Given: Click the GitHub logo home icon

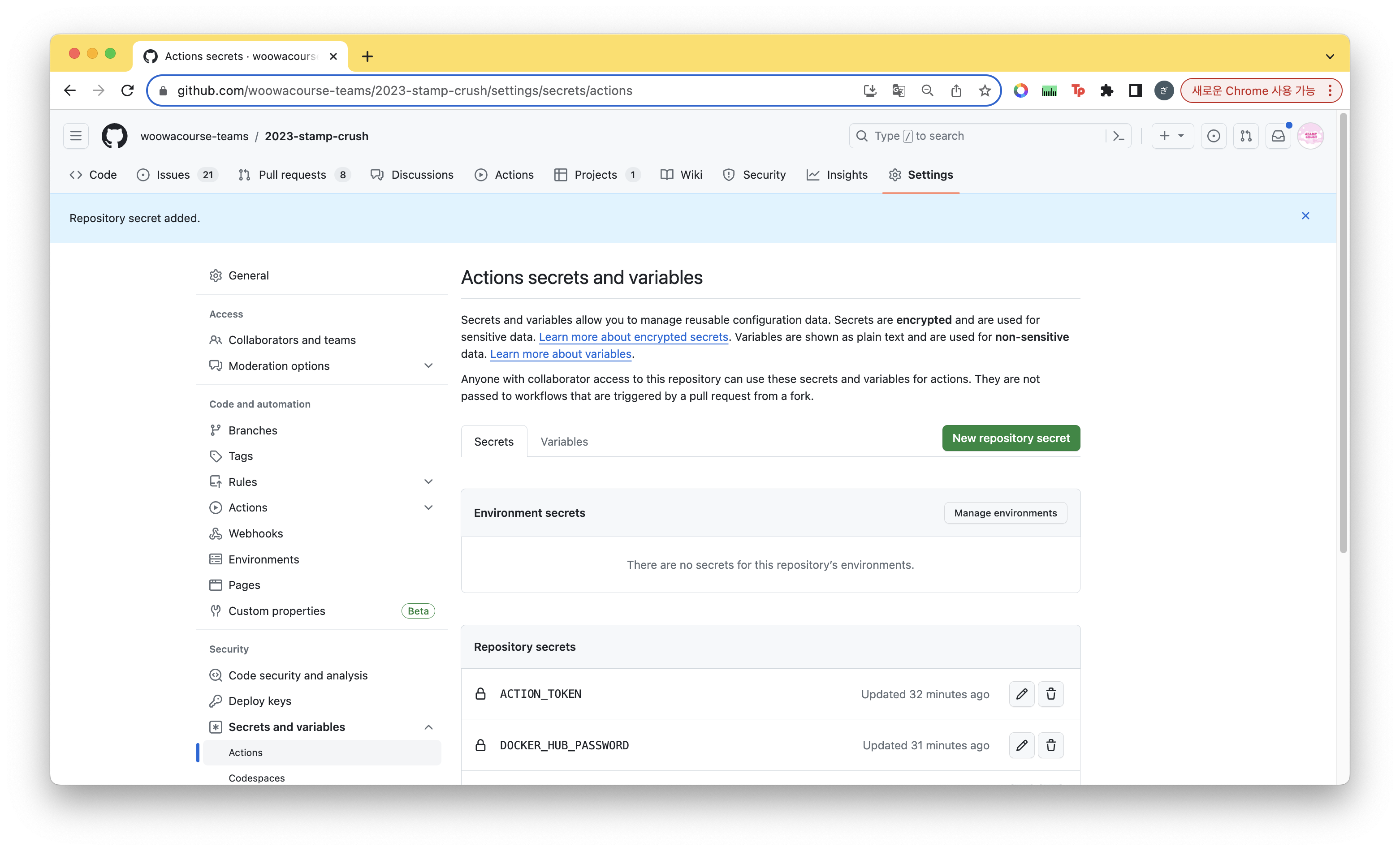Looking at the screenshot, I should (114, 136).
